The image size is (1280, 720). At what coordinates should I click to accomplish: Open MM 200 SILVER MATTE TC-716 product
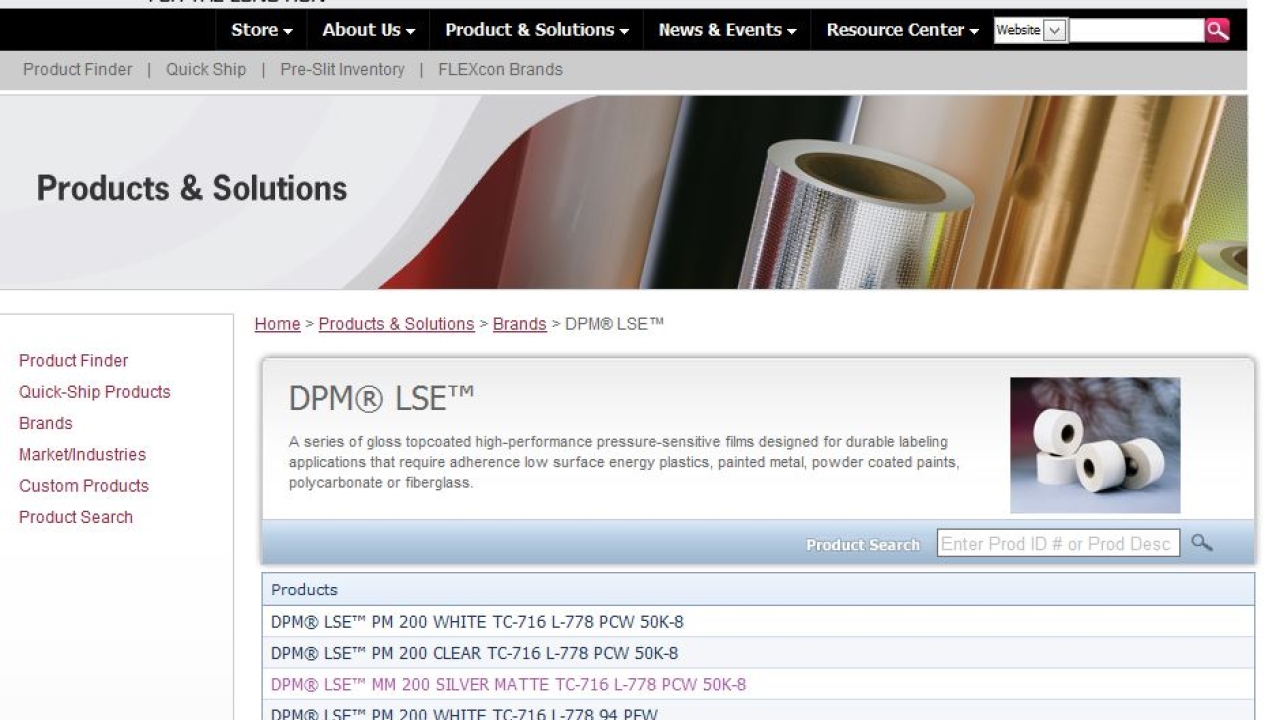(508, 685)
